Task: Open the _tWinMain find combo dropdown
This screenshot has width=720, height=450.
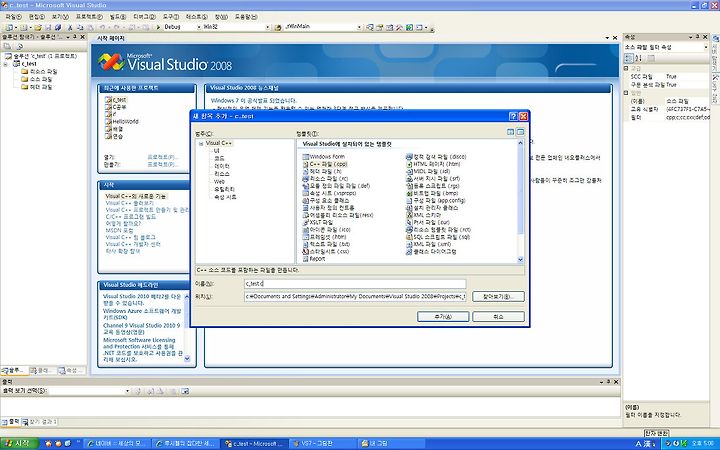Action: (x=359, y=28)
